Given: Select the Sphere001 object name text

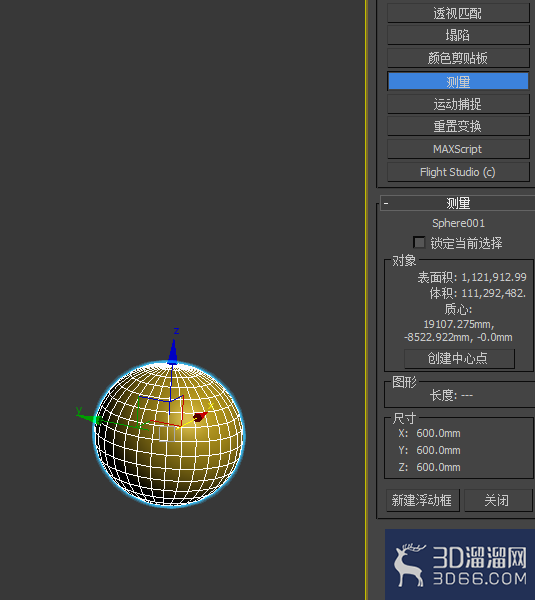Looking at the screenshot, I should (x=458, y=223).
